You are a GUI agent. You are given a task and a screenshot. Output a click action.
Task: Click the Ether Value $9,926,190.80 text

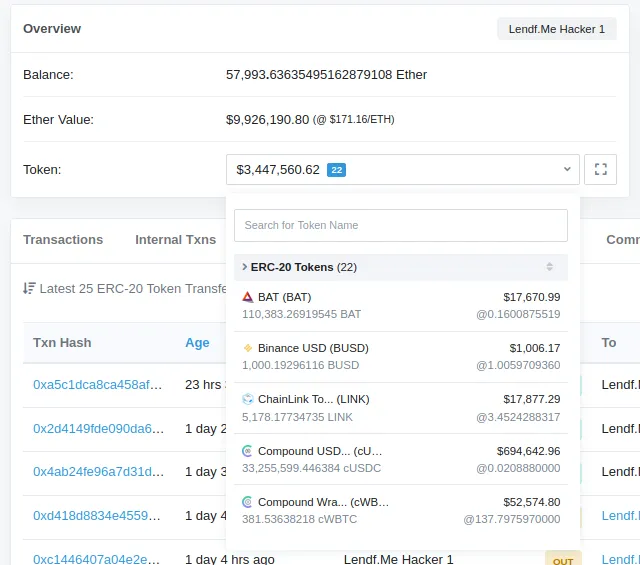point(267,120)
